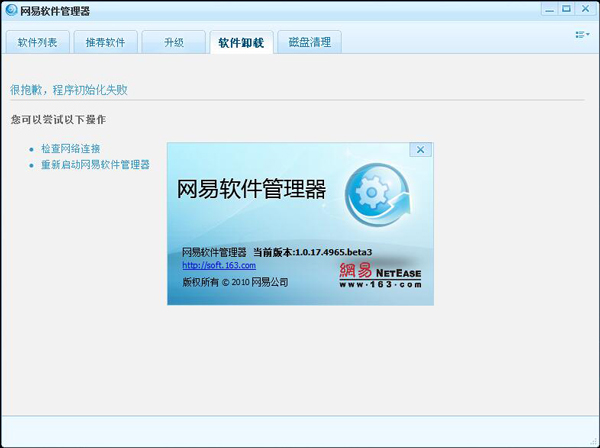Switch to the 软件列表 tab
The image size is (600, 448).
point(38,42)
